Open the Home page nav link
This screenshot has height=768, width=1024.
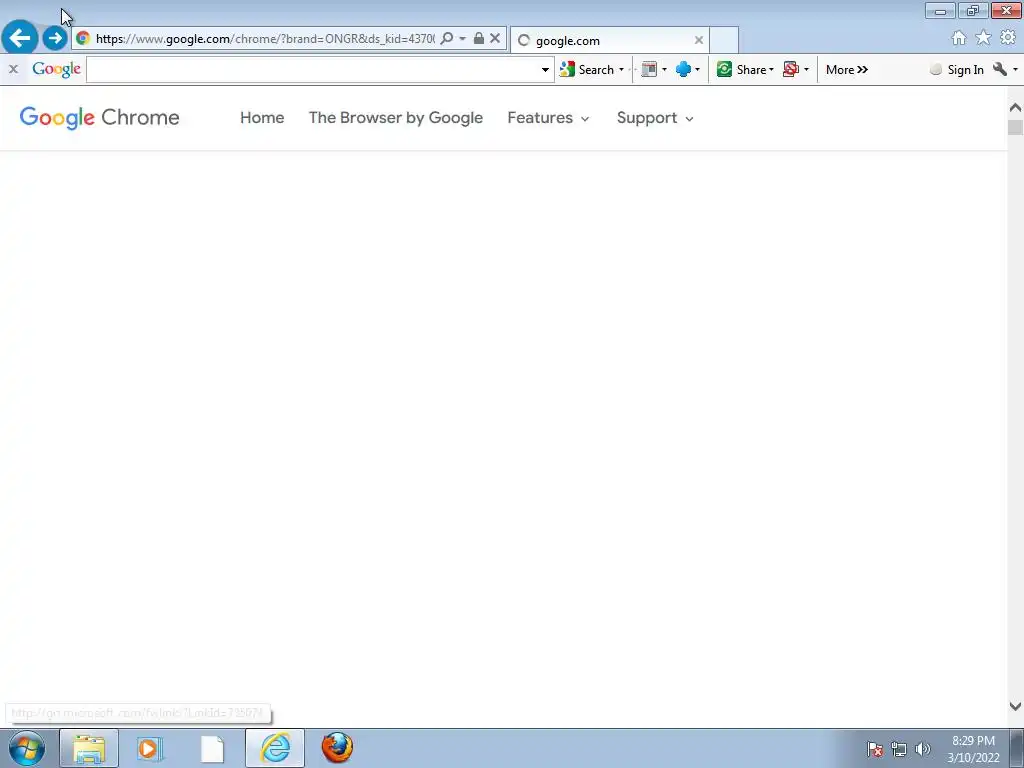262,118
